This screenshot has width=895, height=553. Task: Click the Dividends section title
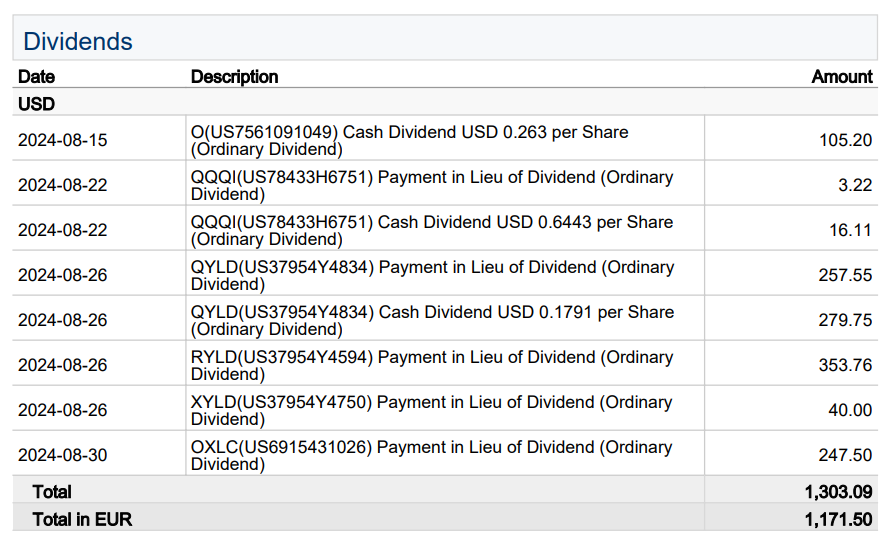78,42
